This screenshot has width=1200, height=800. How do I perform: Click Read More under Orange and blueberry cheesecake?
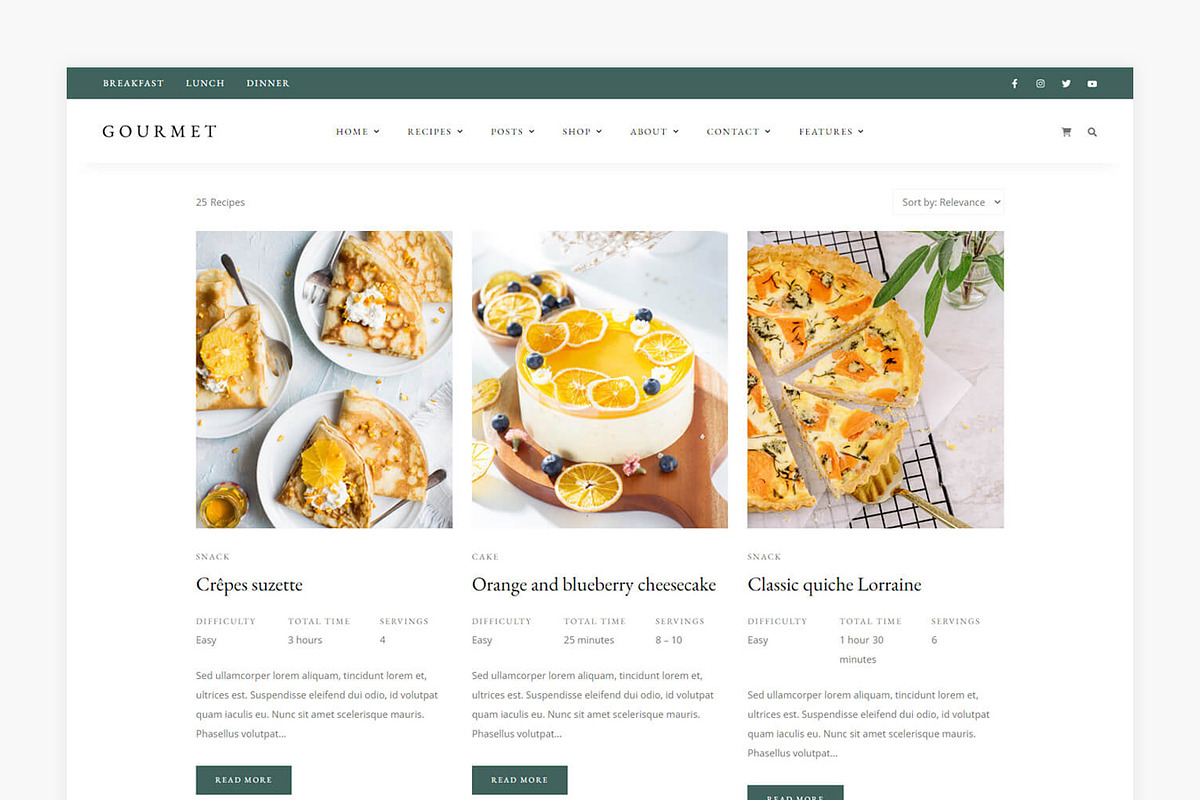pyautogui.click(x=519, y=780)
